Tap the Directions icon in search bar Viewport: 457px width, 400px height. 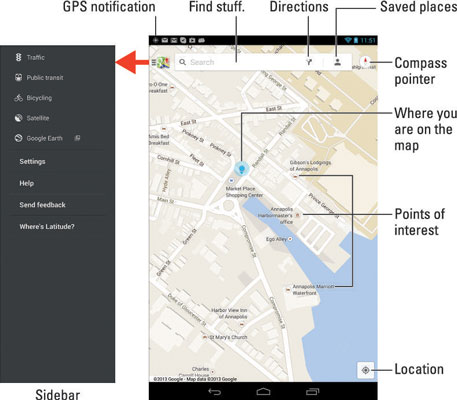point(309,62)
